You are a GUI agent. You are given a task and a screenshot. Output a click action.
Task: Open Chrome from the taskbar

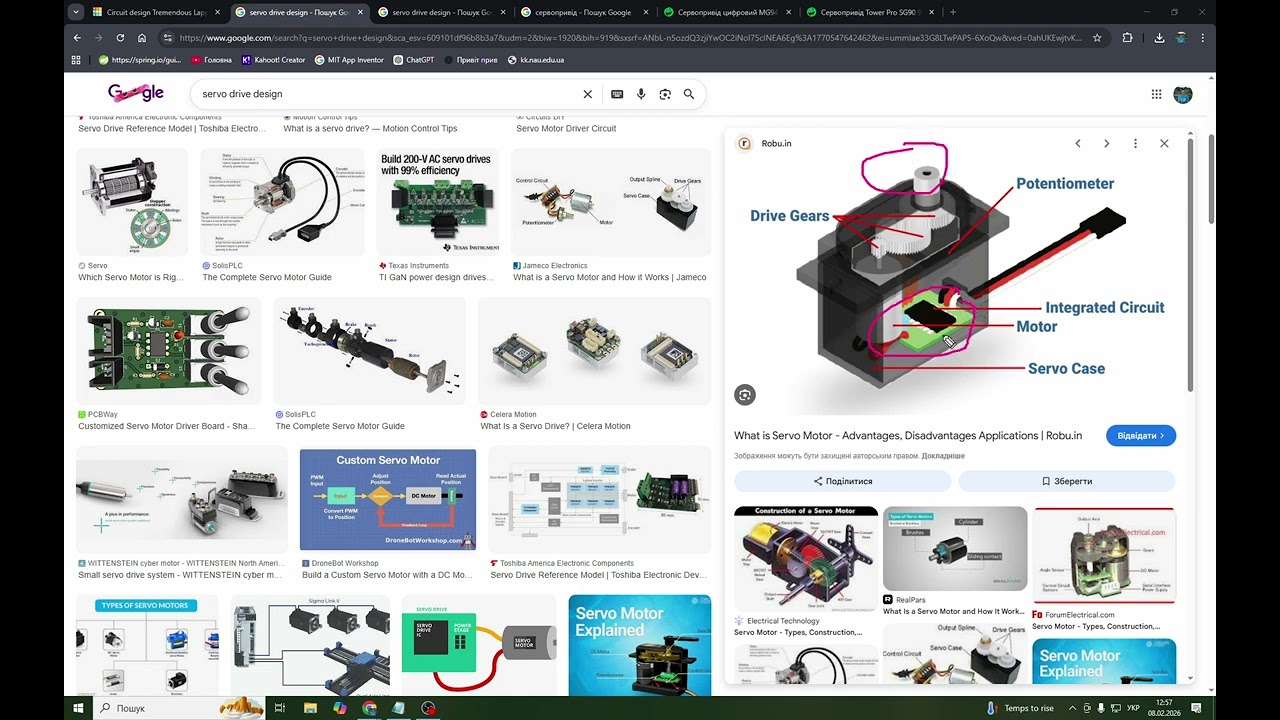(370, 708)
